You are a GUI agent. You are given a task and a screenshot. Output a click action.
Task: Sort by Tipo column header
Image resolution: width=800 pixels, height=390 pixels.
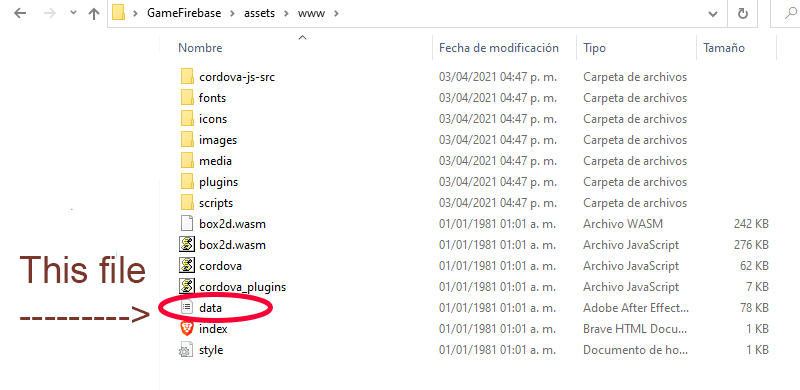click(594, 48)
